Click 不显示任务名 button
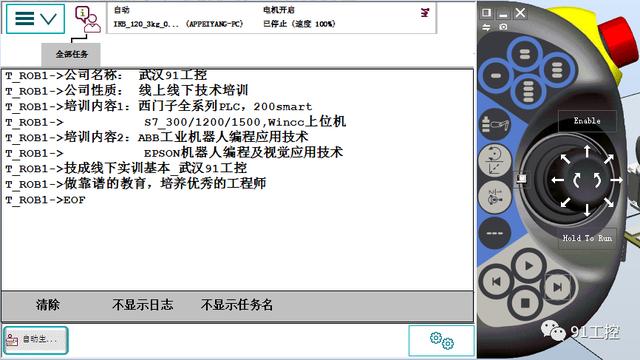 [237, 304]
